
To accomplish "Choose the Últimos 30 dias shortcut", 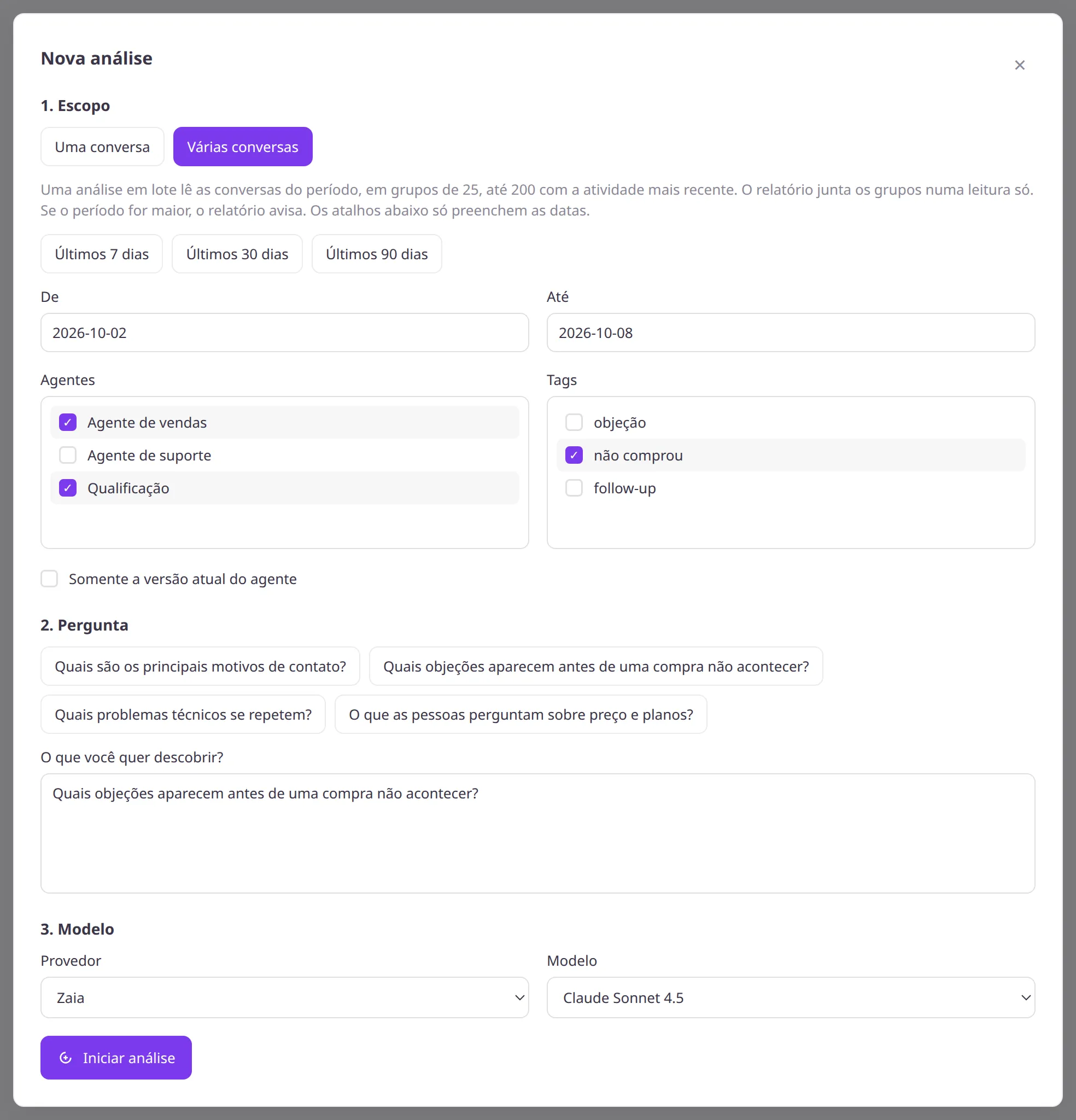I will point(237,254).
